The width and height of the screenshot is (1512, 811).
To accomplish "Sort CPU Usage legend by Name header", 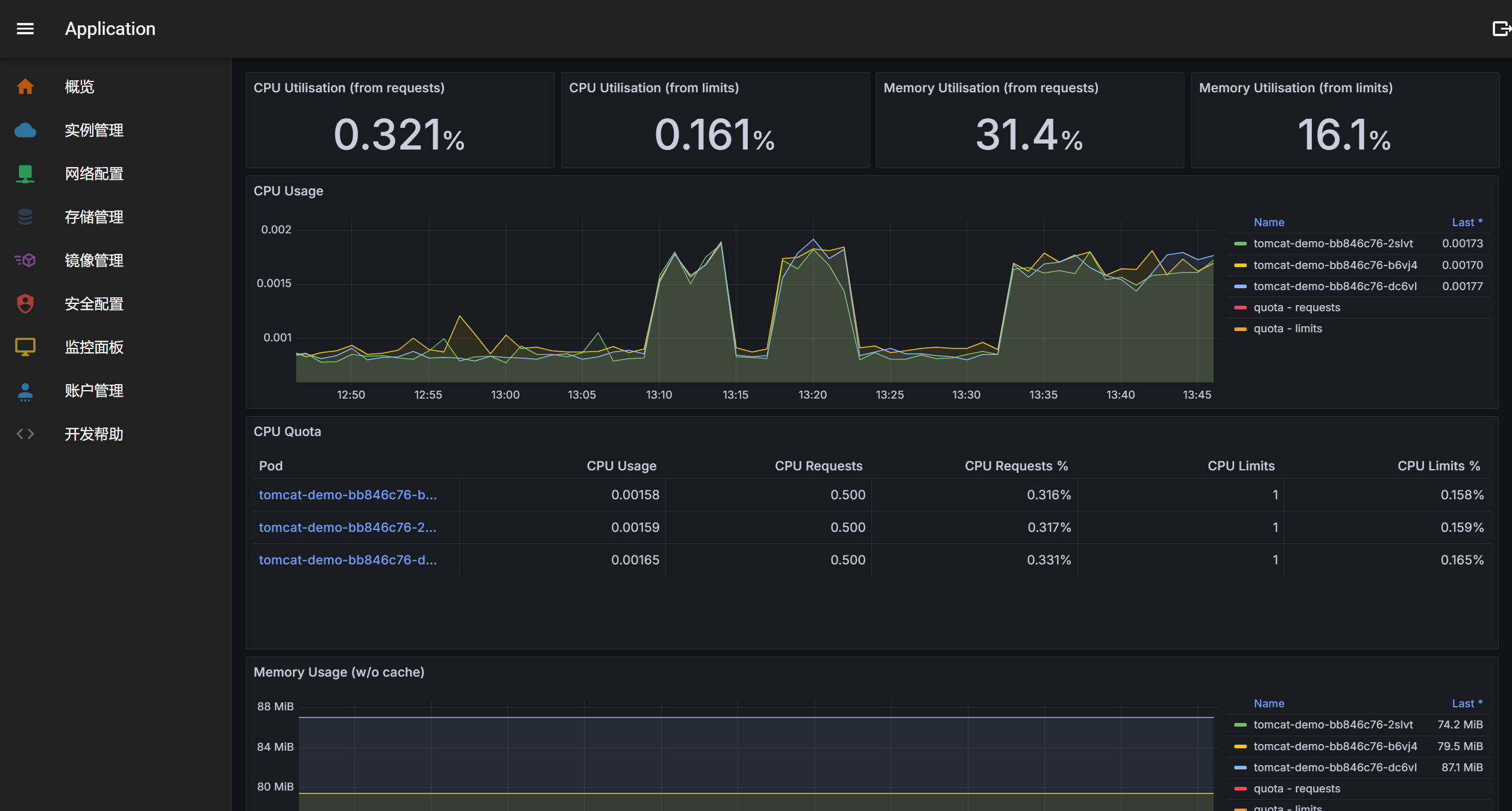I will click(1269, 222).
